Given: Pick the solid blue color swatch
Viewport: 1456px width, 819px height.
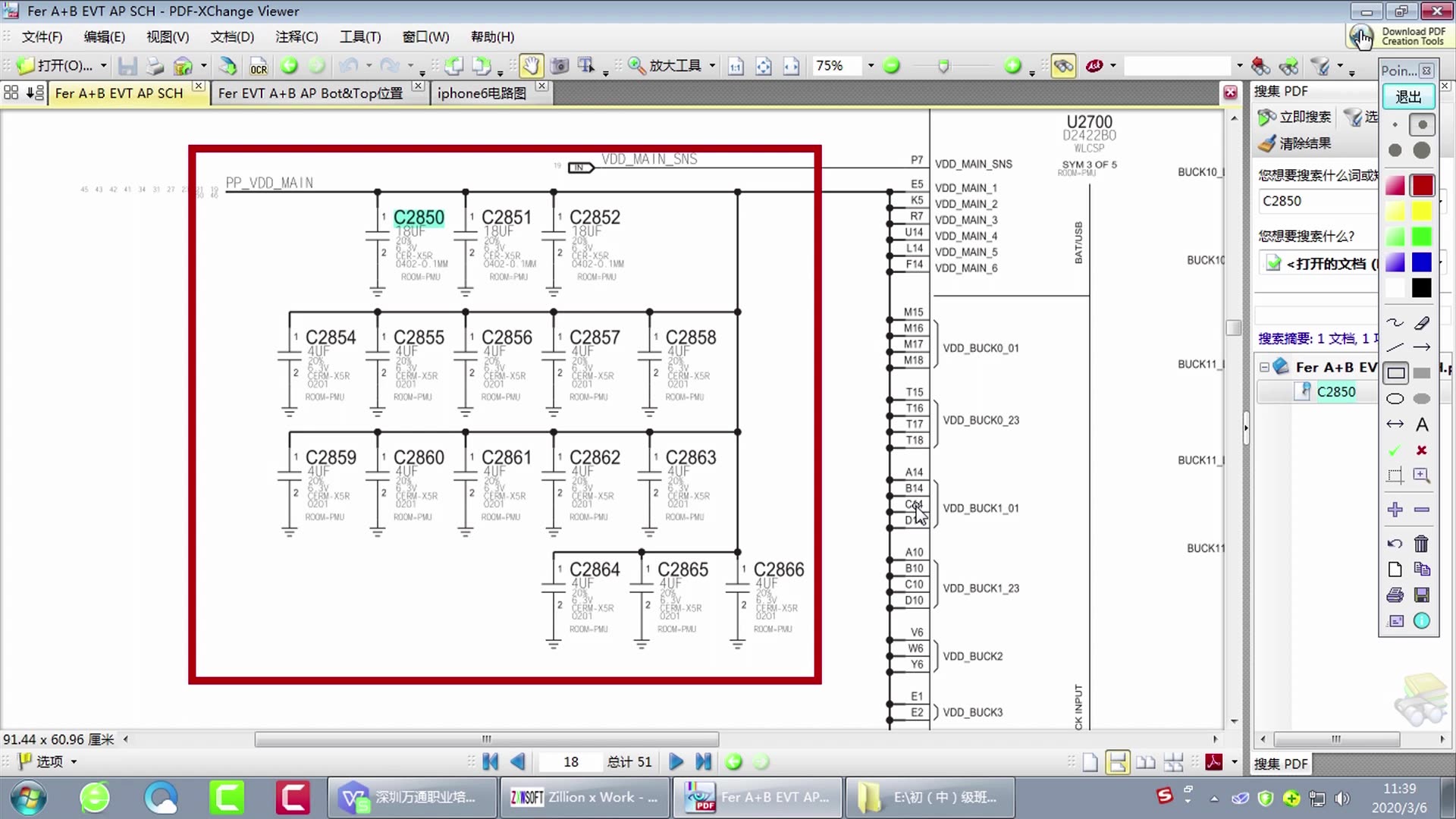Looking at the screenshot, I should pyautogui.click(x=1422, y=262).
